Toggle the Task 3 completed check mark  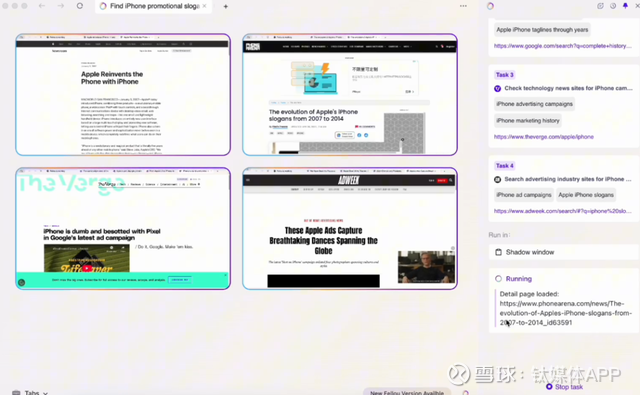point(498,89)
